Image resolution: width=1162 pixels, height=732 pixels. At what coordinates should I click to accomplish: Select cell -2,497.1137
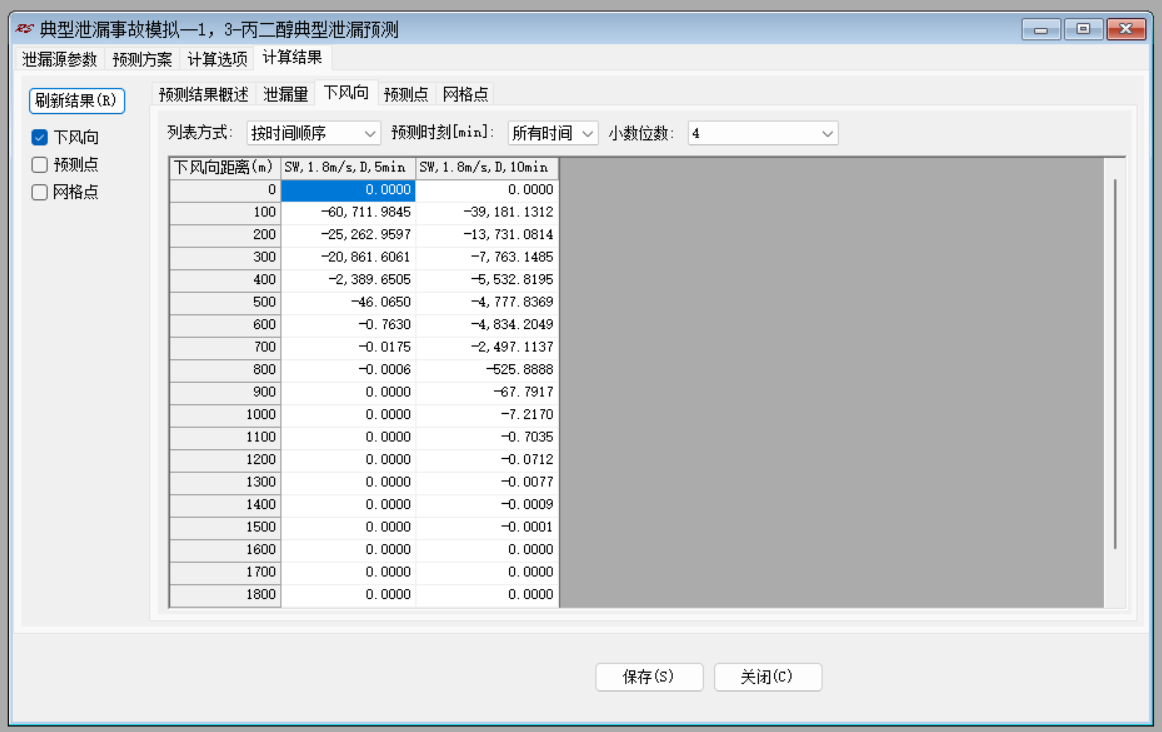(487, 347)
